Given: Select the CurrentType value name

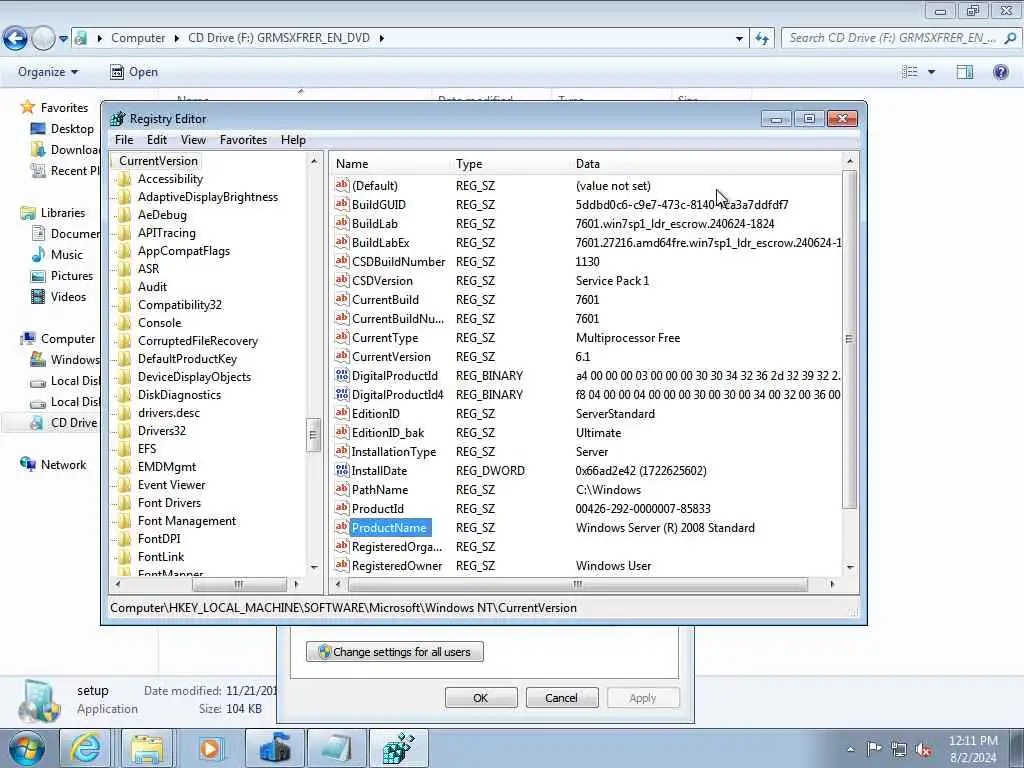Looking at the screenshot, I should point(385,338).
